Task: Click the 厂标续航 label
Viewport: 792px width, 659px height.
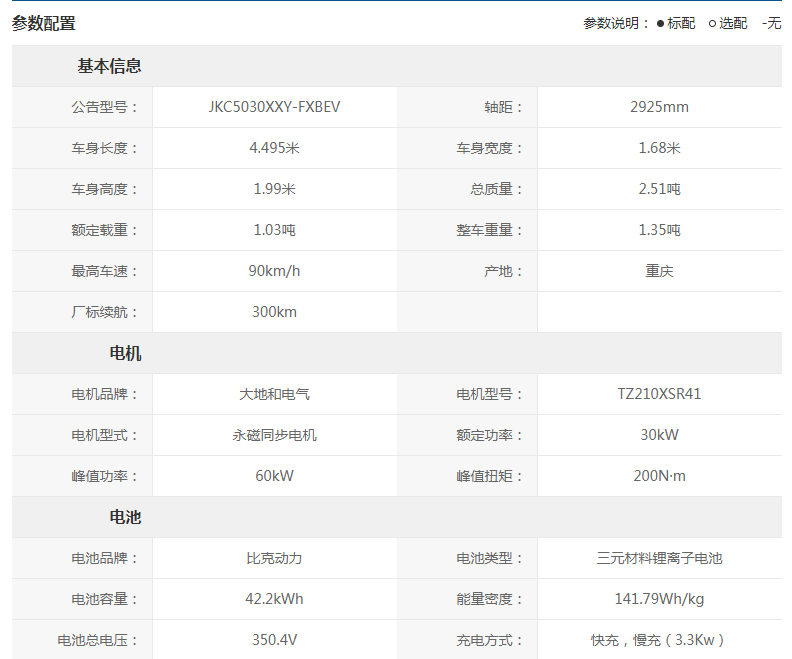Action: coord(105,312)
